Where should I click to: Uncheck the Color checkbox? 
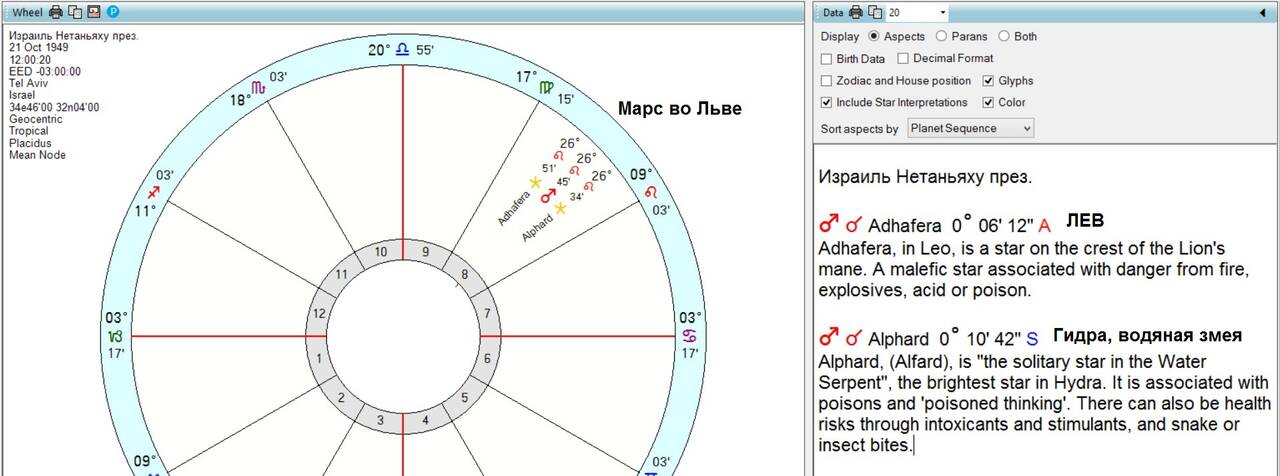tap(989, 102)
